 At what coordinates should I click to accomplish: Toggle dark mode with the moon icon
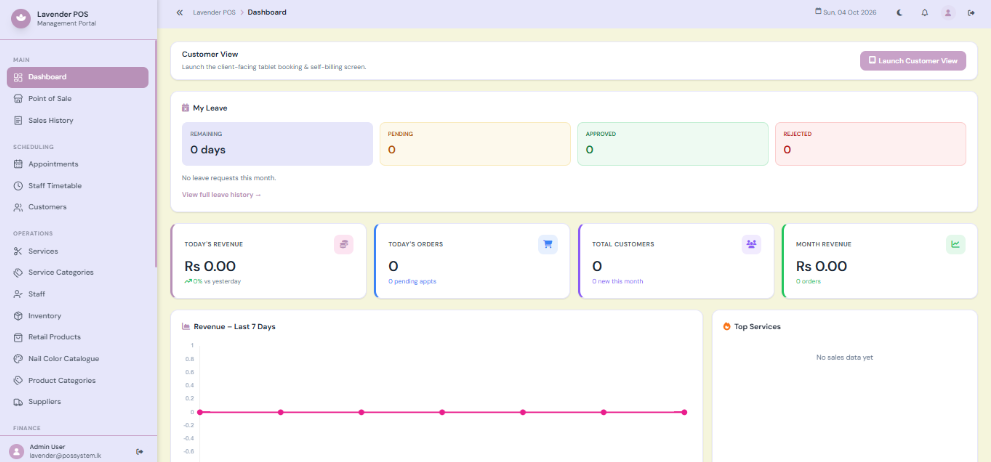(900, 13)
